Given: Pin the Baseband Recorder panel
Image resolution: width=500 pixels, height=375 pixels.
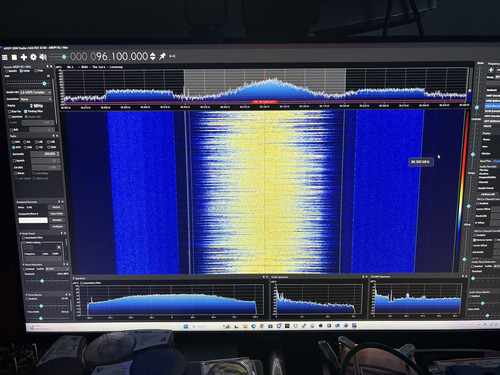Looking at the screenshot, I should (59, 202).
